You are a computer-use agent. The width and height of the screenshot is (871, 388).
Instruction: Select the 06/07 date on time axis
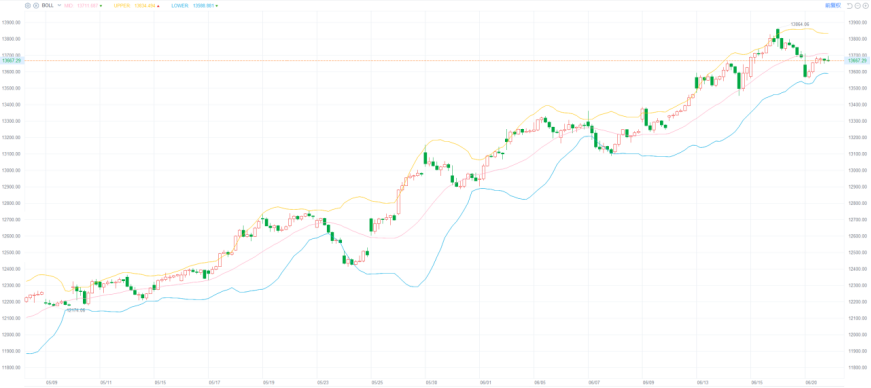coord(594,382)
